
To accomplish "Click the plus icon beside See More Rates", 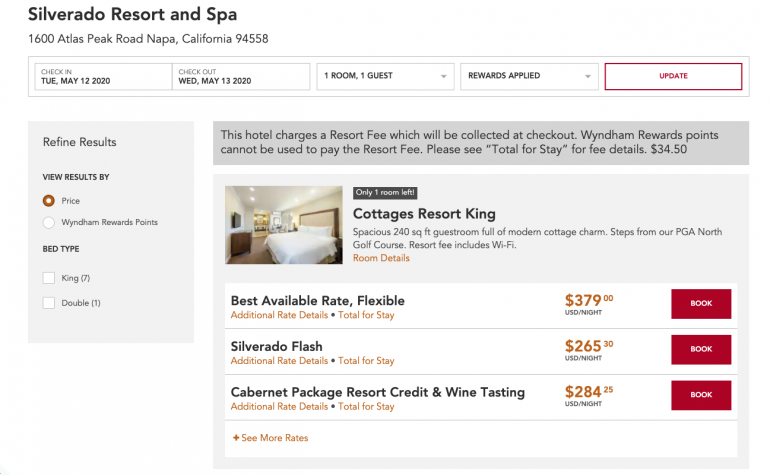I will (236, 438).
